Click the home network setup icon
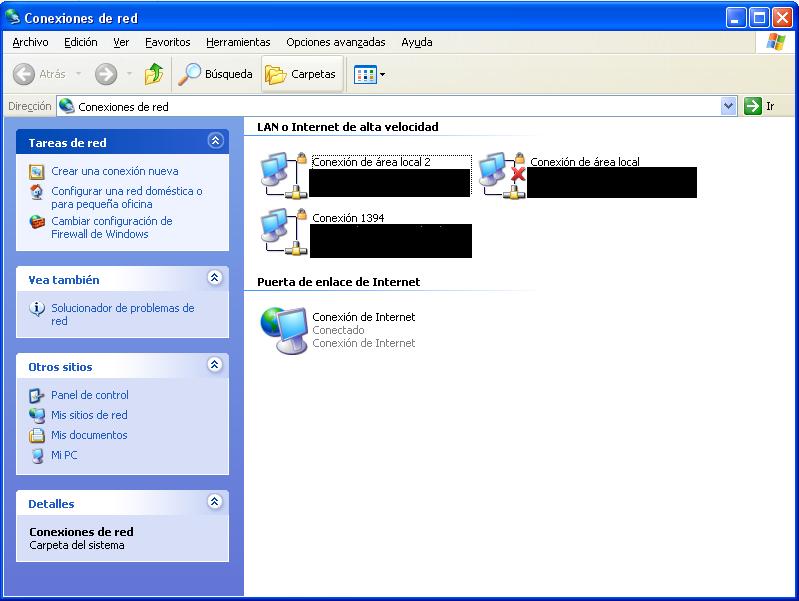The image size is (799, 601). tap(37, 192)
